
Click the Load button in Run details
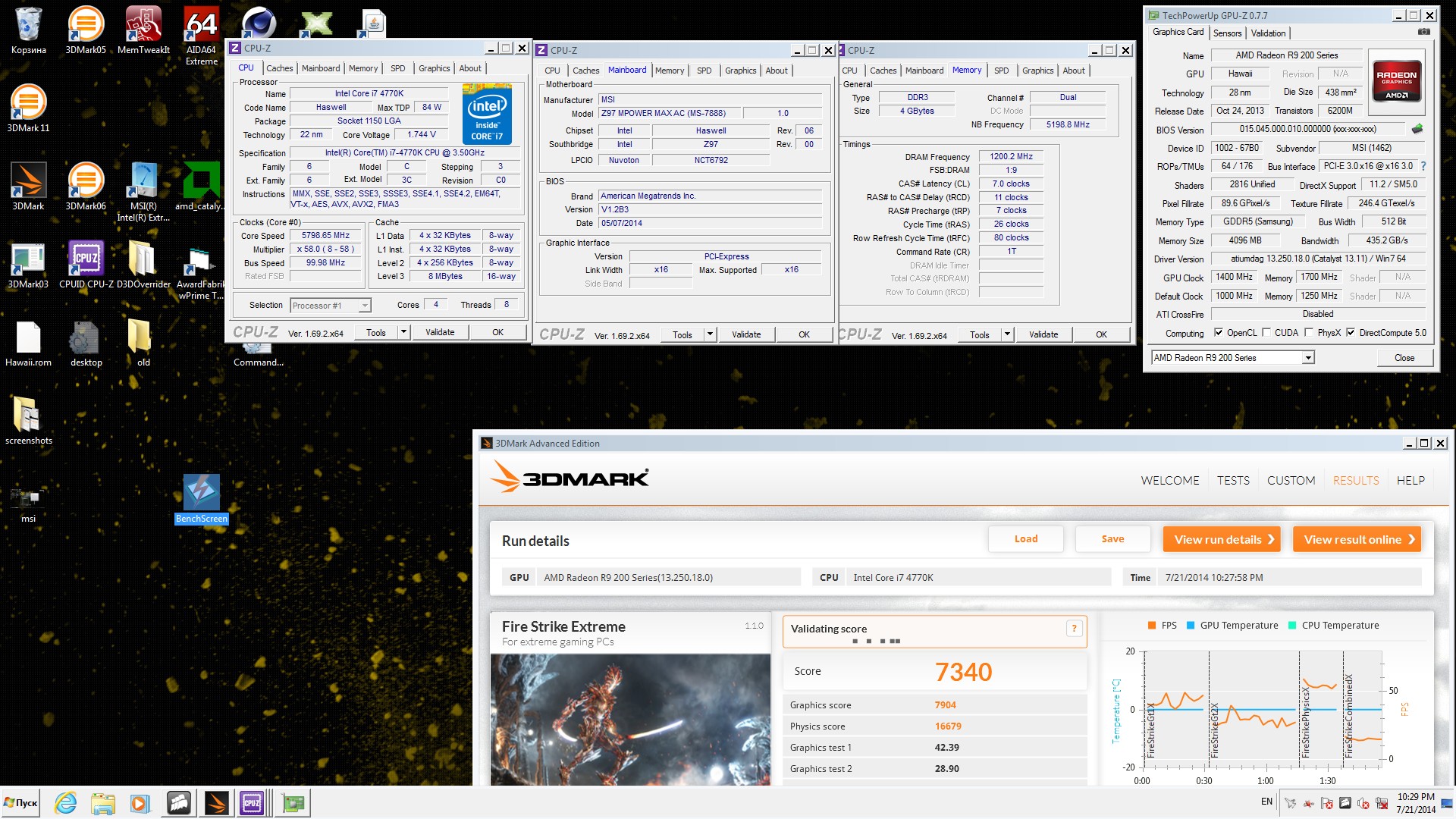[x=1025, y=539]
